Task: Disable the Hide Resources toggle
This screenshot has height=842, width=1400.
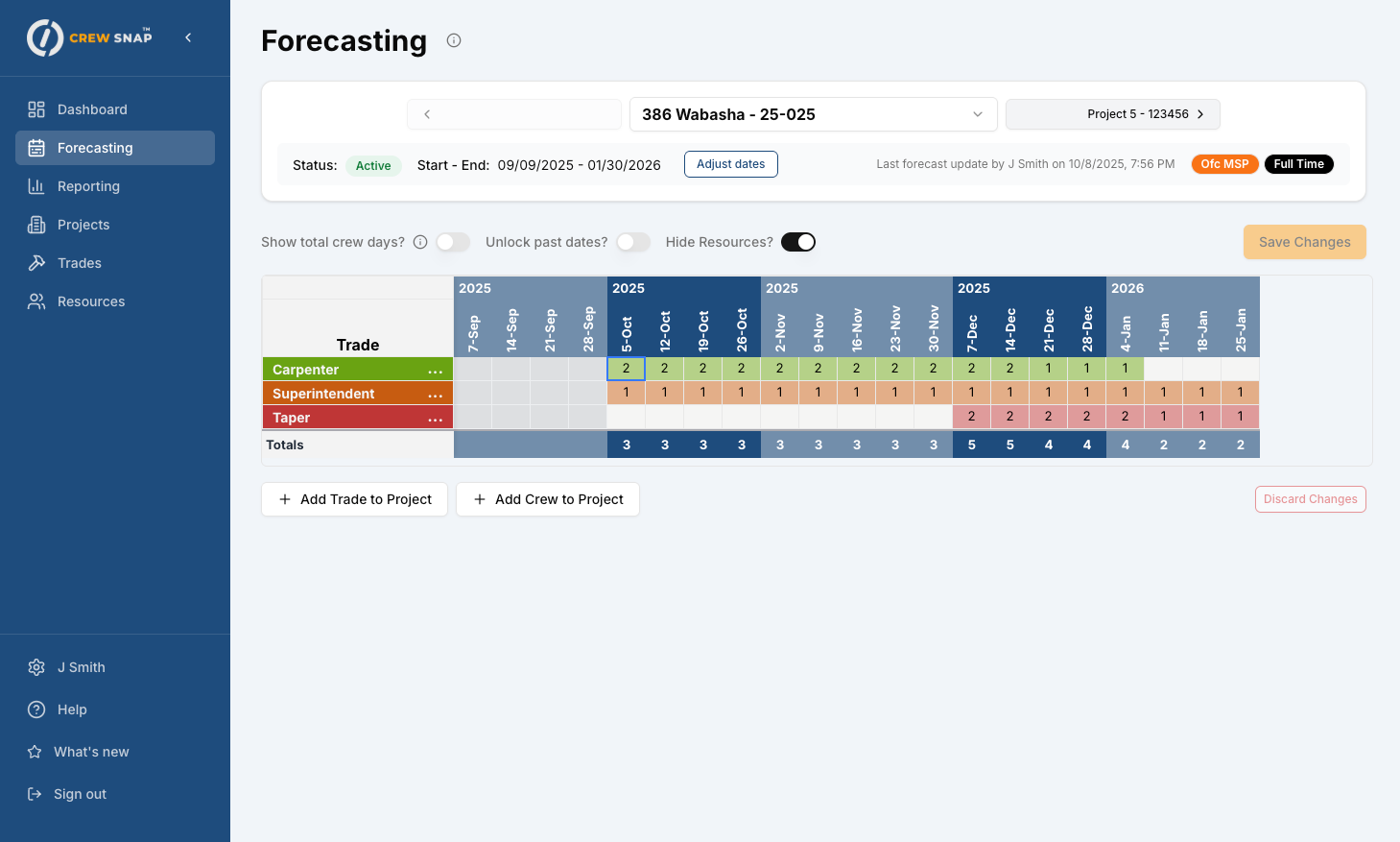Action: click(x=797, y=242)
